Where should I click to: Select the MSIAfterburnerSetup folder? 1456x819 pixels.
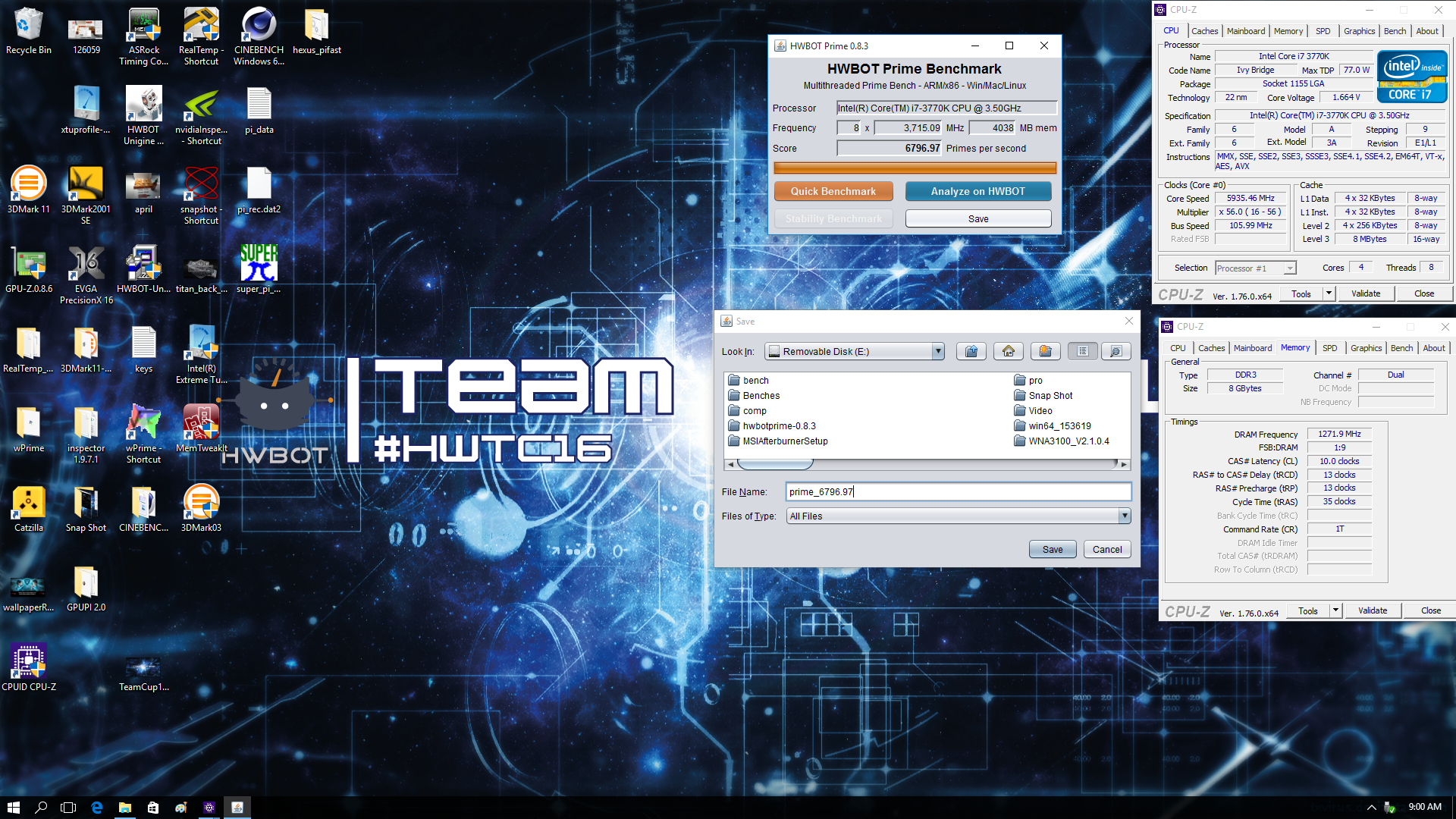pos(778,441)
